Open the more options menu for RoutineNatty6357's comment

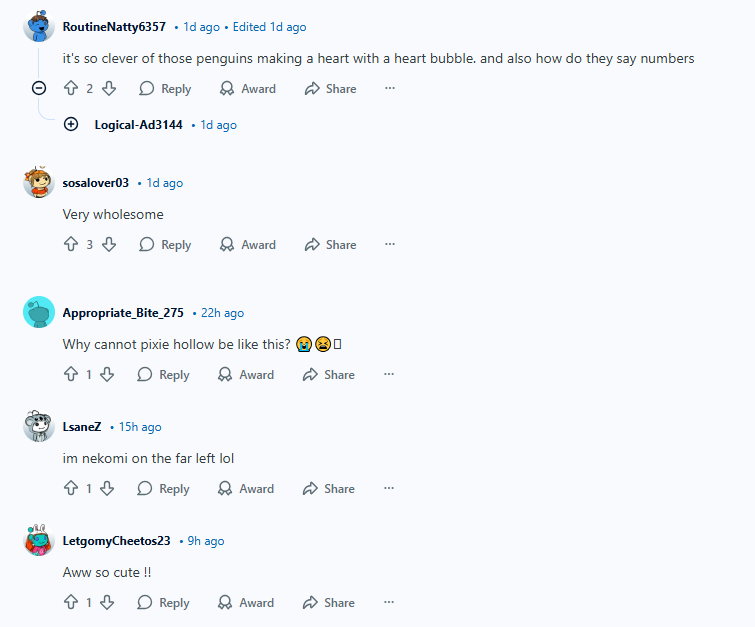(x=390, y=88)
